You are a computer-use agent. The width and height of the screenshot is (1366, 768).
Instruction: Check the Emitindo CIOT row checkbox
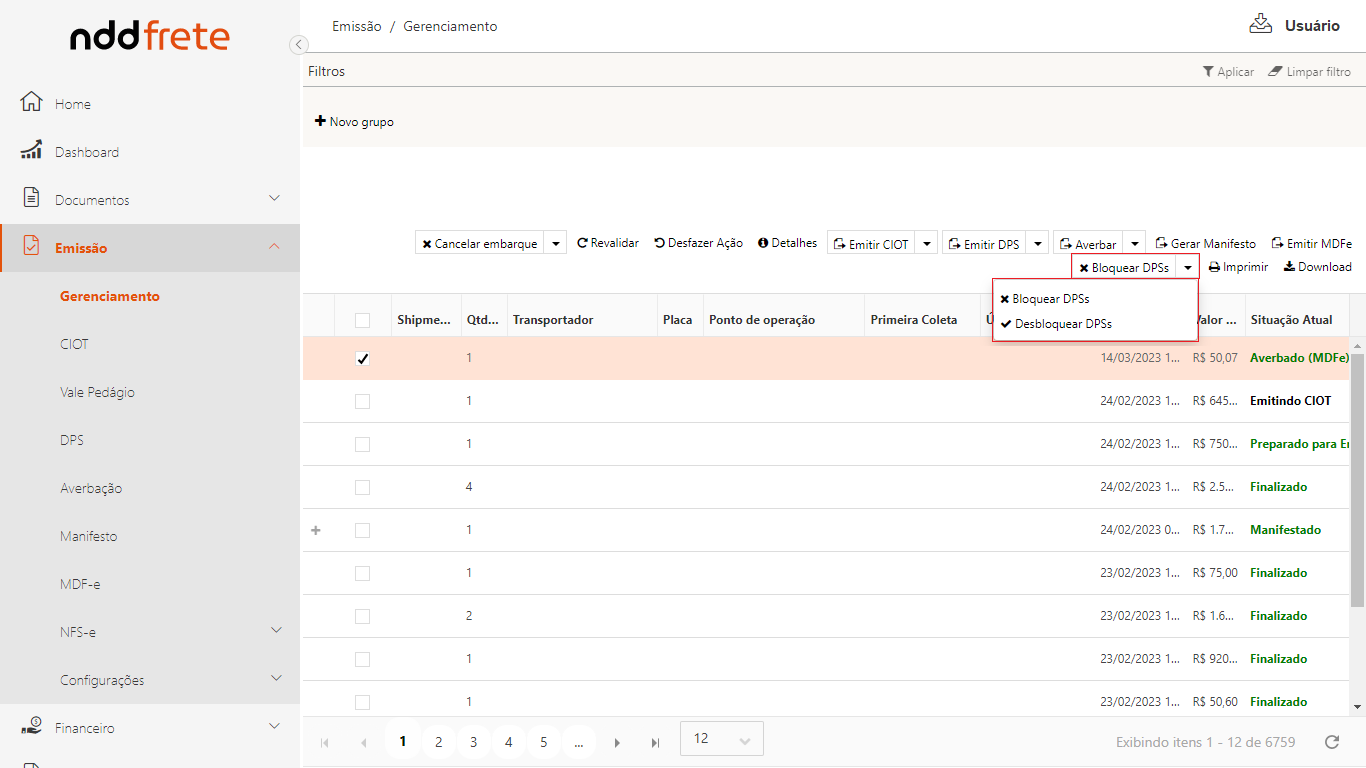point(363,401)
